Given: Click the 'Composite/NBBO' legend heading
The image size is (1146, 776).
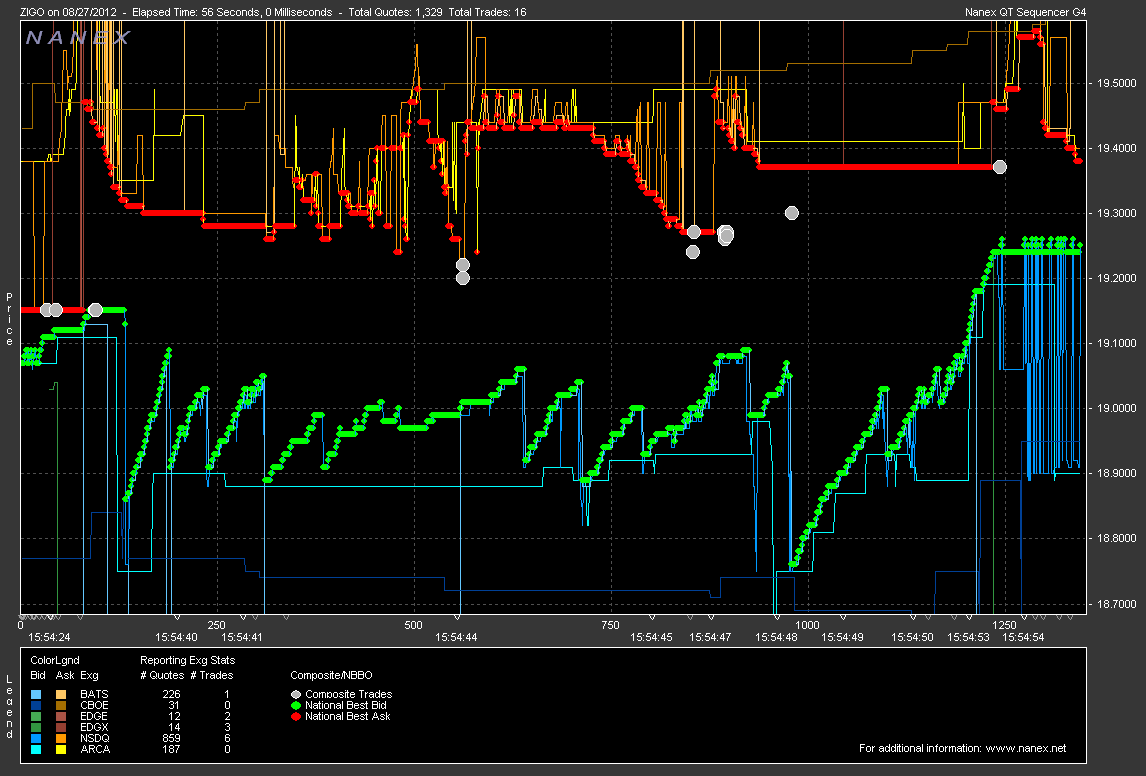Looking at the screenshot, I should coord(331,675).
